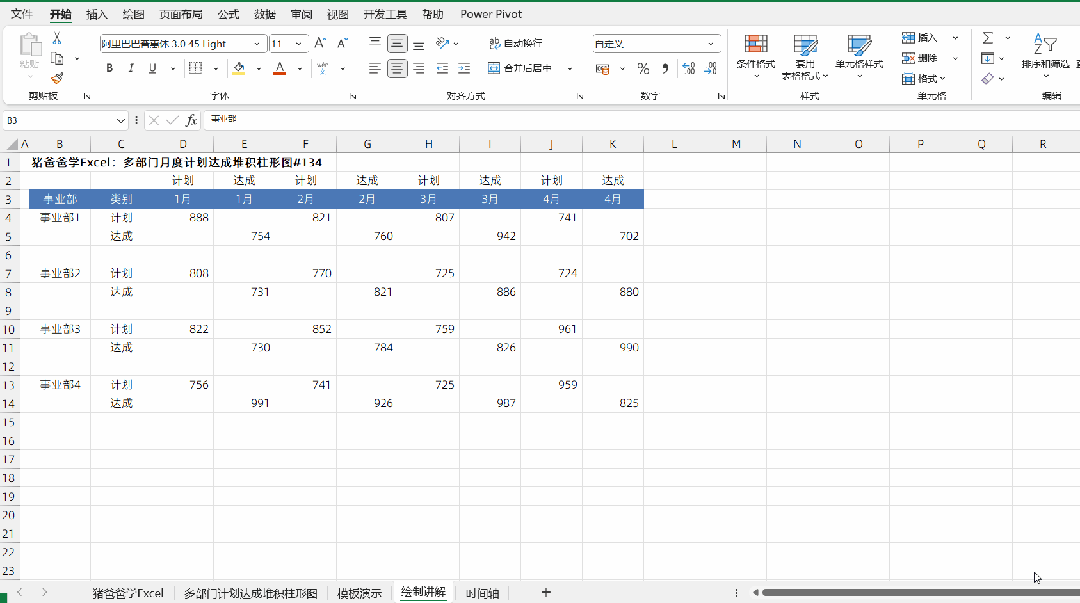Open the 页面布局 (Page Layout) ribbon tab
Viewport: 1080px width, 603px height.
tap(180, 14)
